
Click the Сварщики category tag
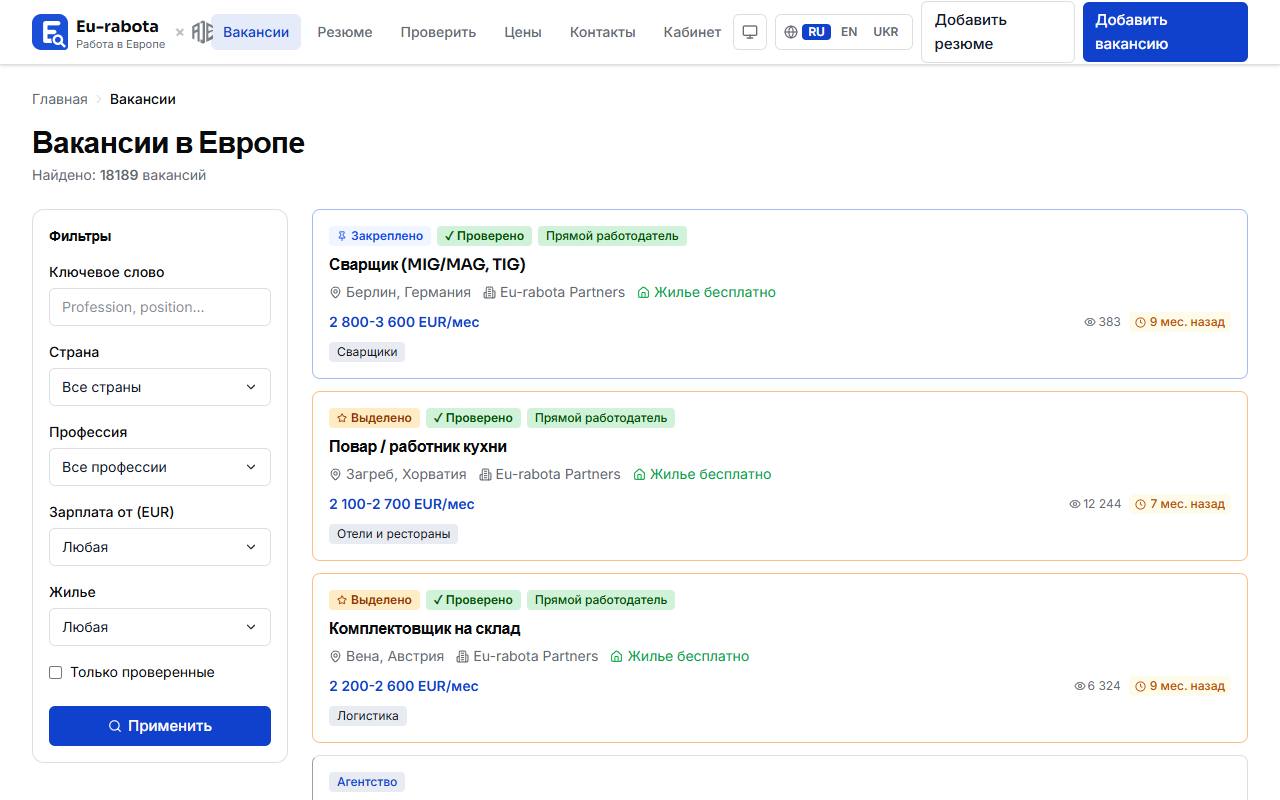click(x=367, y=352)
